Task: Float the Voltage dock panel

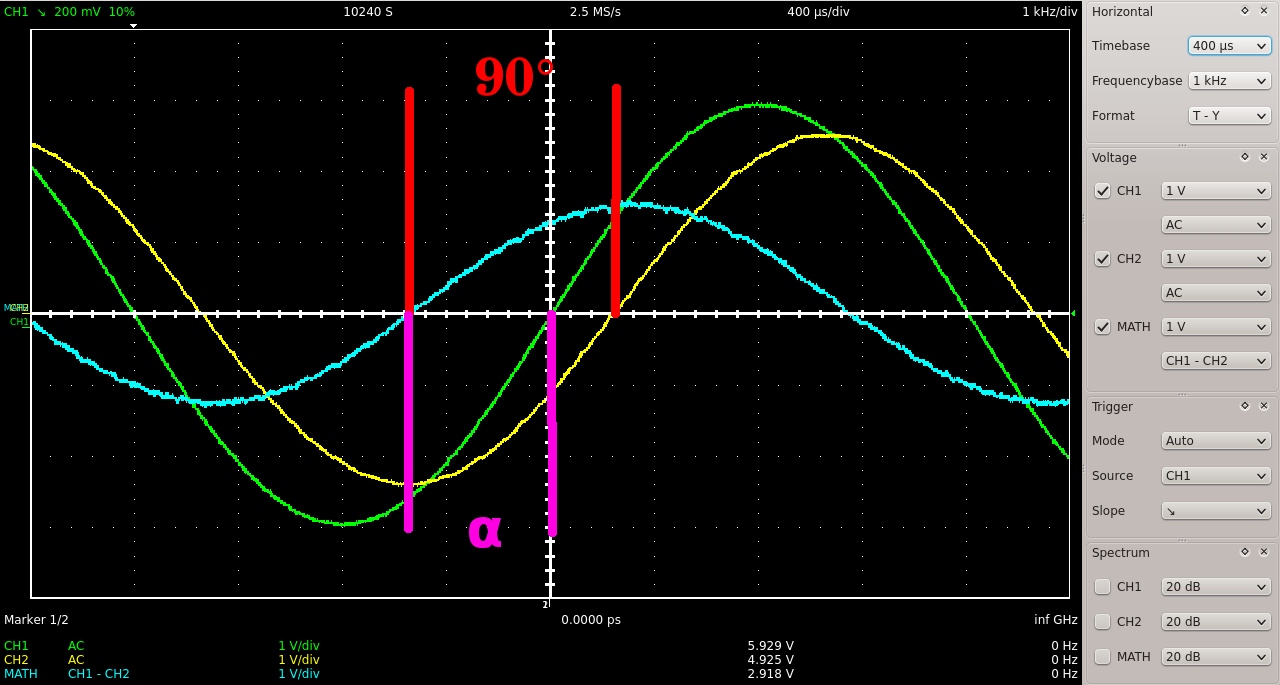Action: (1245, 157)
